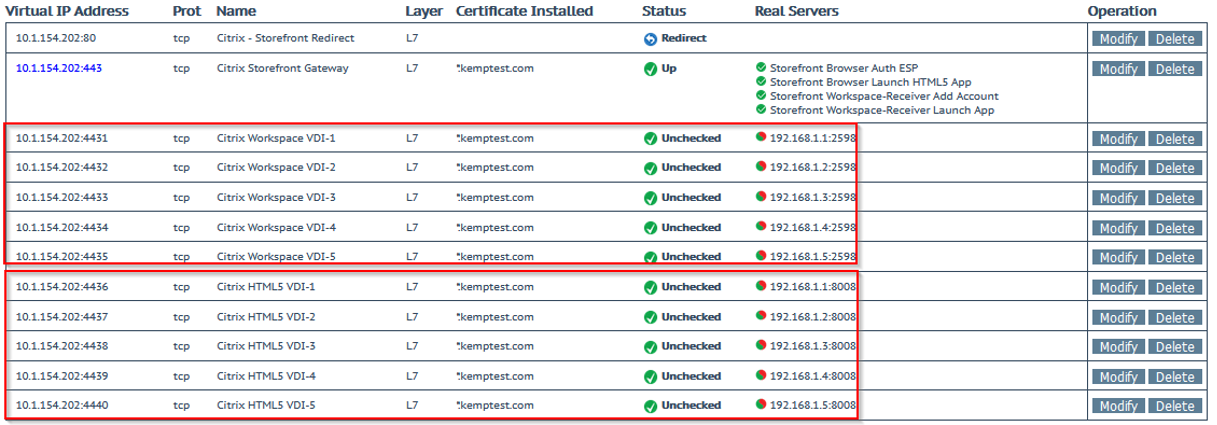Click the green Up status icon
Screen dimensions: 1217x425
tap(650, 70)
